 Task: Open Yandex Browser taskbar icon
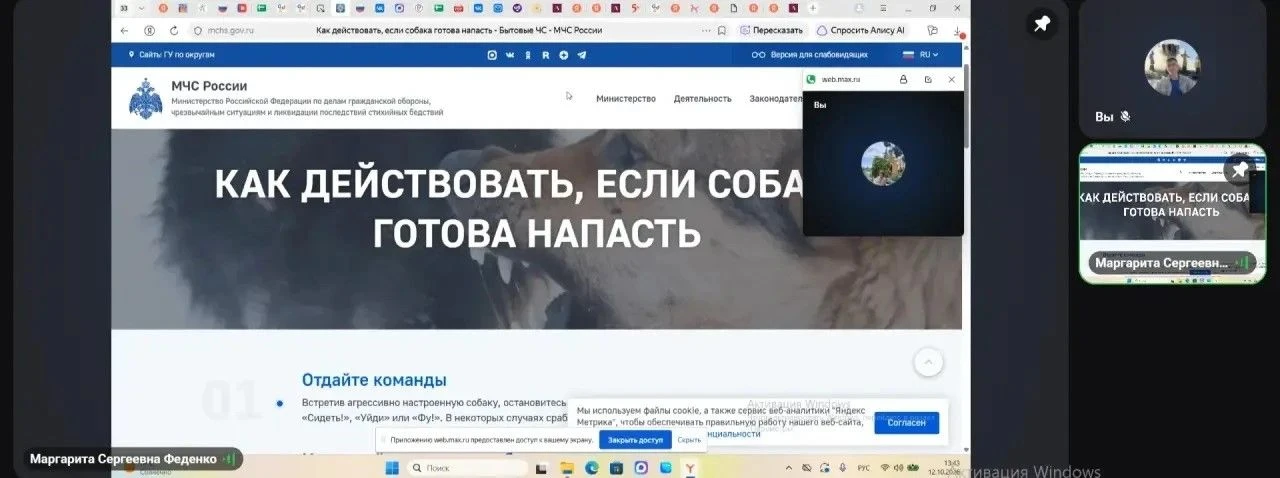pos(690,467)
